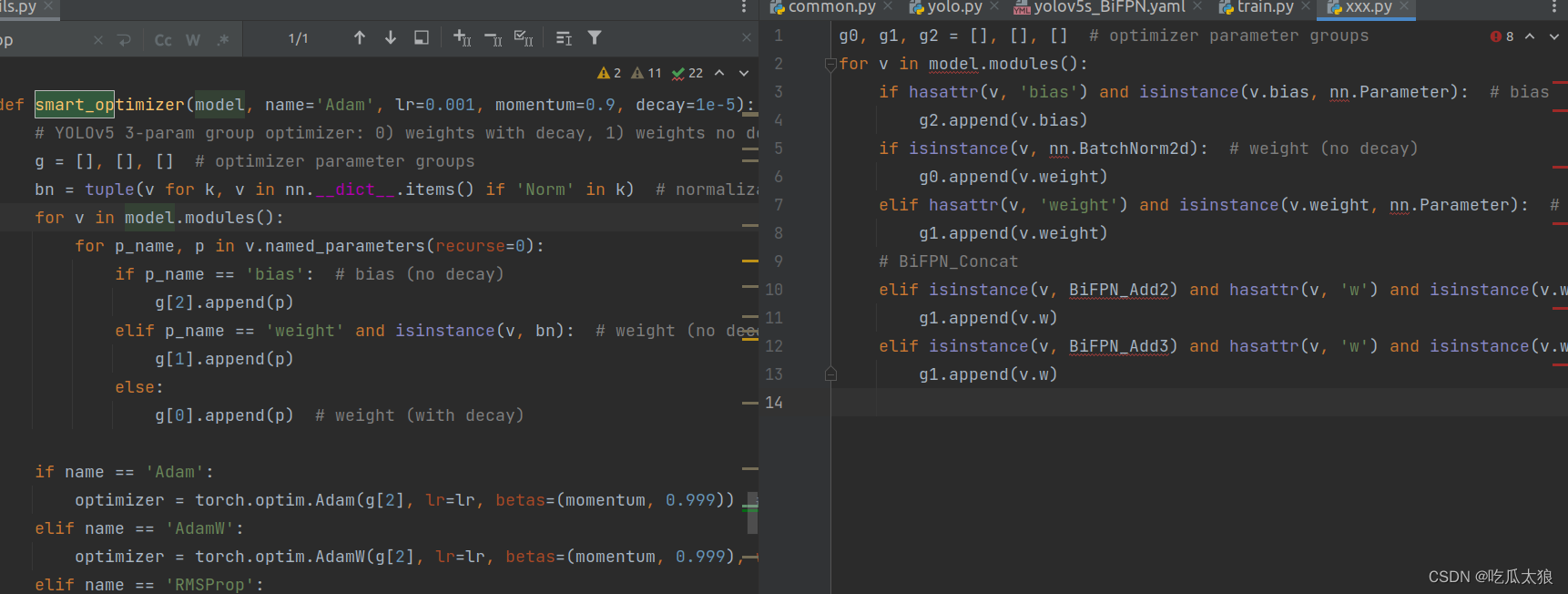
Task: Click the empty line 14 in xxx.py
Action: point(1199,403)
